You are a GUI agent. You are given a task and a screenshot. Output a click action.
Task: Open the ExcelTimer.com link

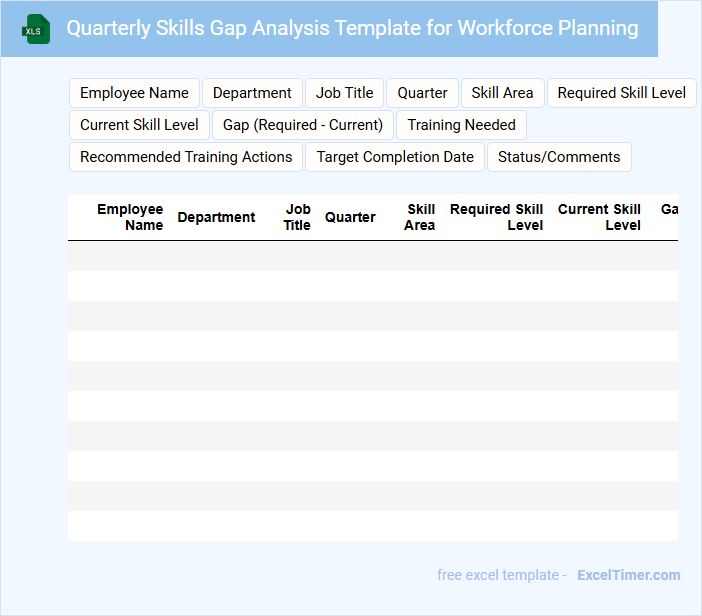pyautogui.click(x=628, y=575)
